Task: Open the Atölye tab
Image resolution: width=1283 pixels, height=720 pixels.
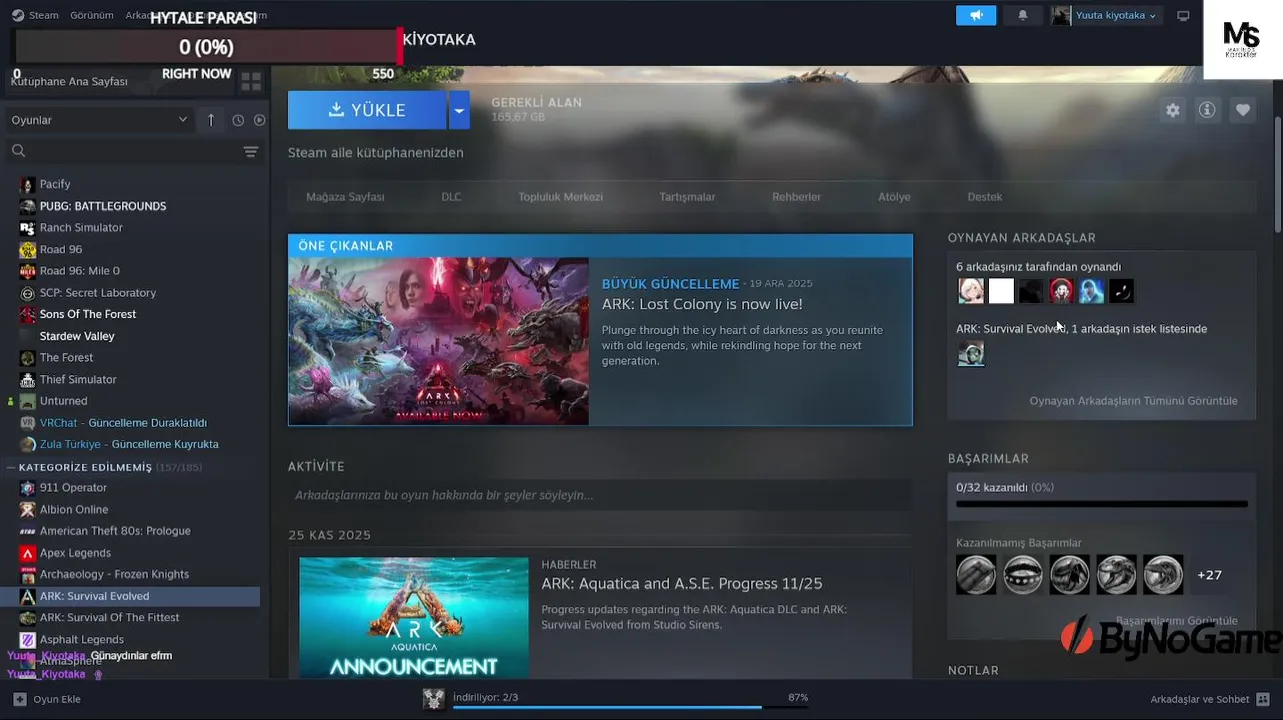Action: coord(894,197)
